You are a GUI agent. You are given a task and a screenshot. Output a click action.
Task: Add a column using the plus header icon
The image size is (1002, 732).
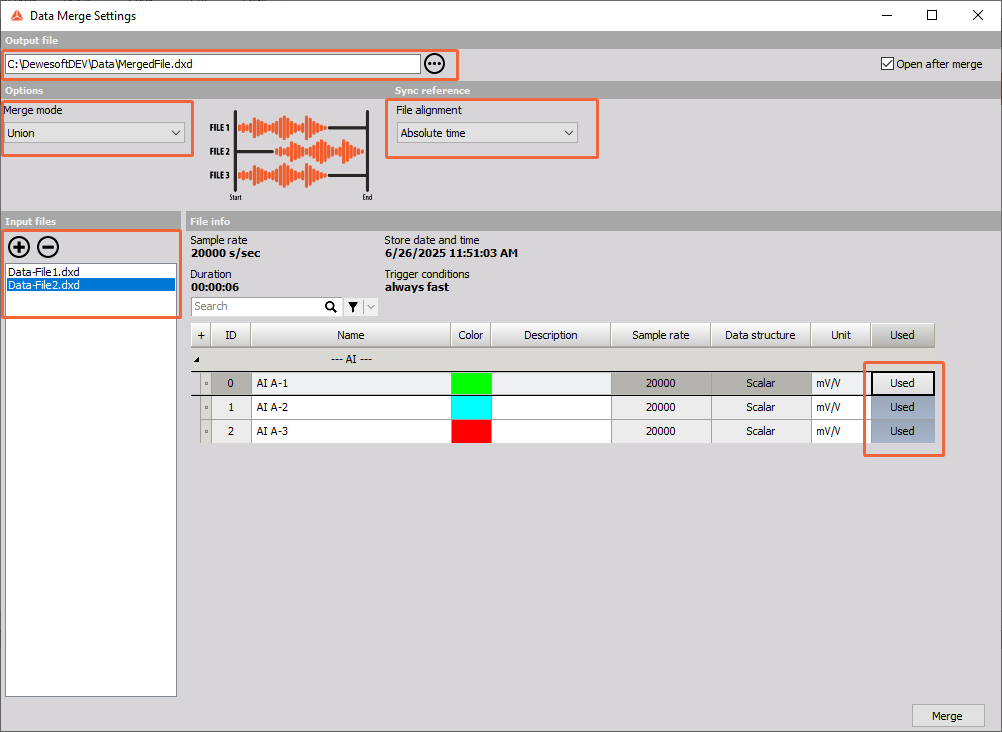point(200,334)
